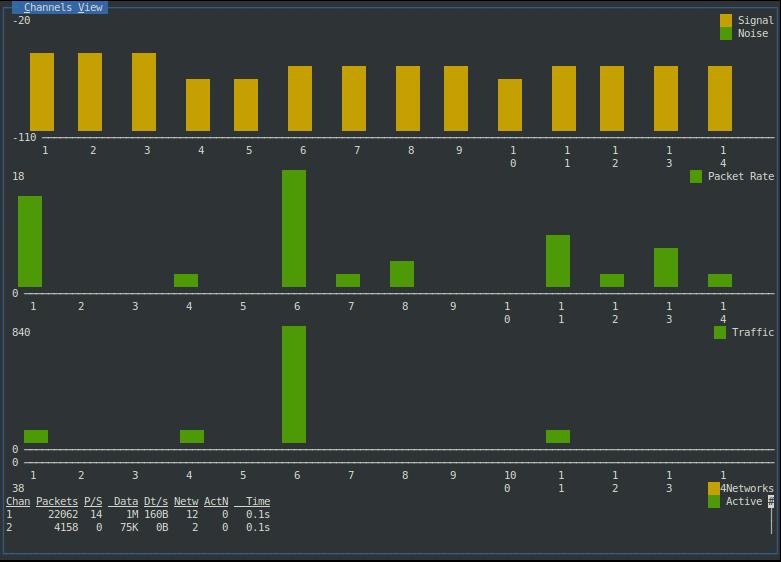Click the green Traffic legend swatch
The width and height of the screenshot is (781, 562).
720,332
